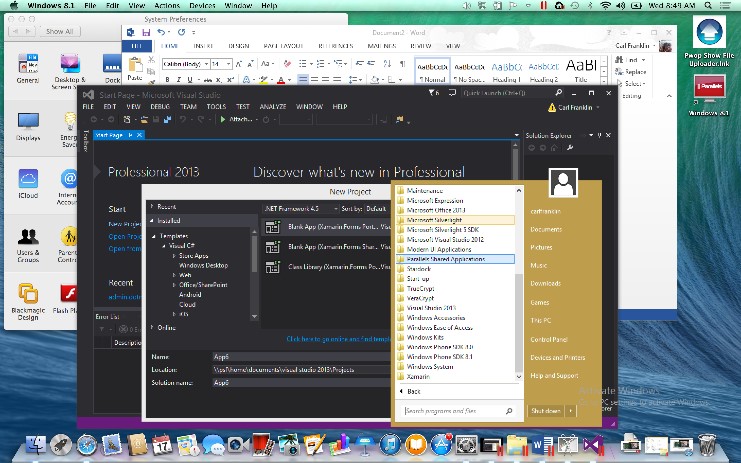This screenshot has height=463, width=741.
Task: Open Windows 8.1 icon on the Mac desktop
Action: pos(708,95)
